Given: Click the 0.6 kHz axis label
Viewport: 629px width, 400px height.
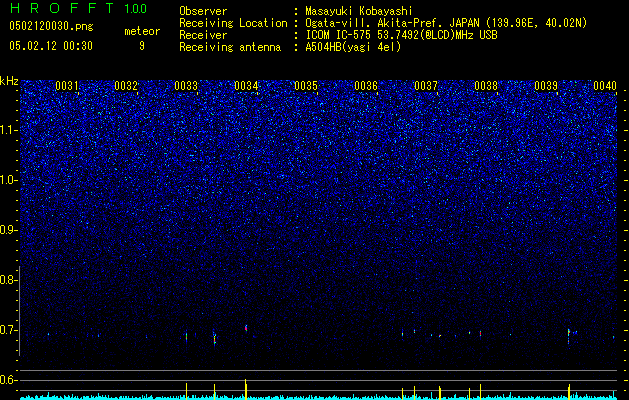Looking at the screenshot, I should coord(8,380).
